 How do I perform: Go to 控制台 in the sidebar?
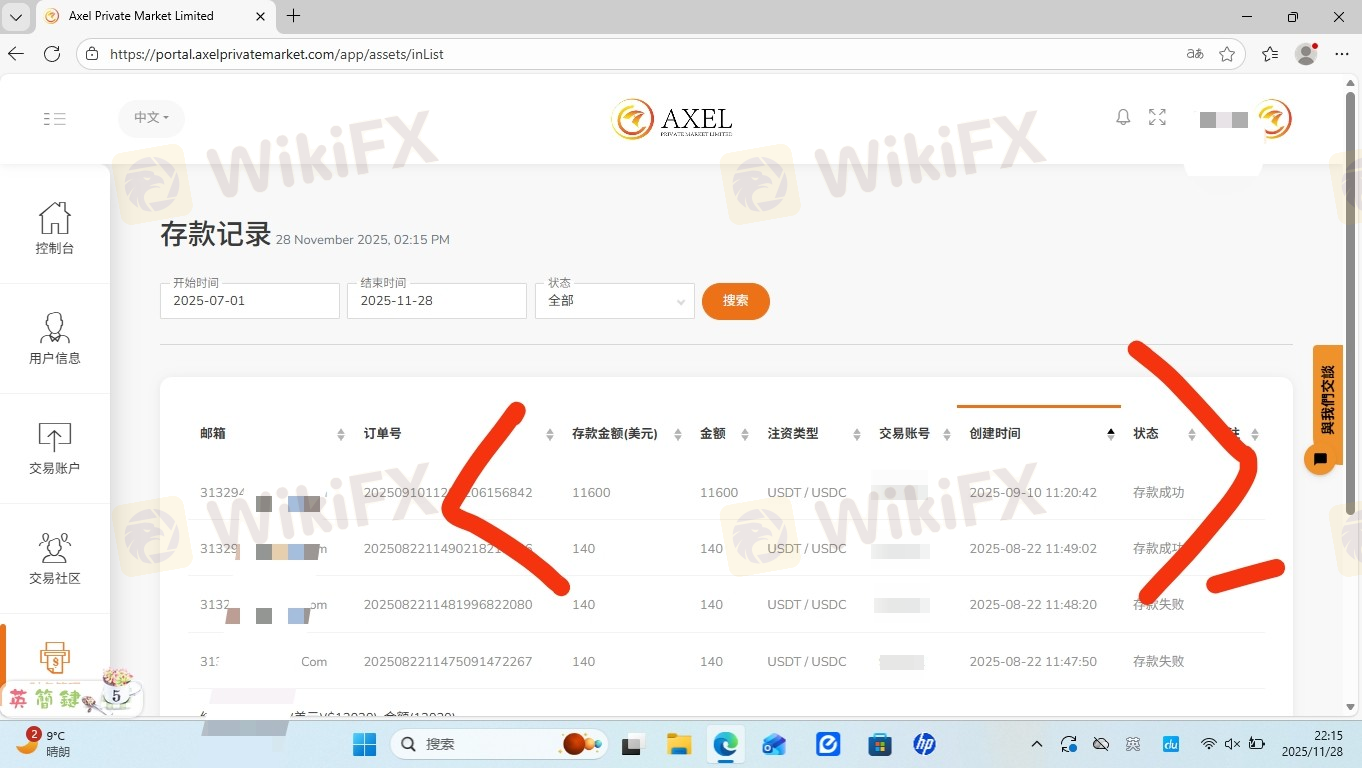coord(55,228)
